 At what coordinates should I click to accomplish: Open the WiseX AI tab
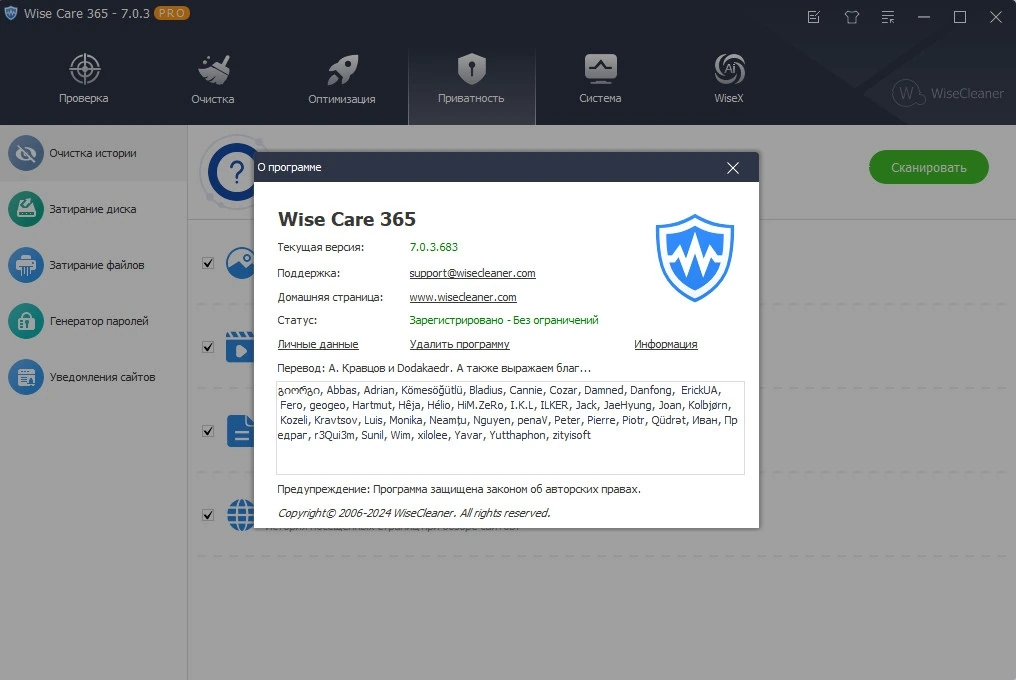click(729, 79)
